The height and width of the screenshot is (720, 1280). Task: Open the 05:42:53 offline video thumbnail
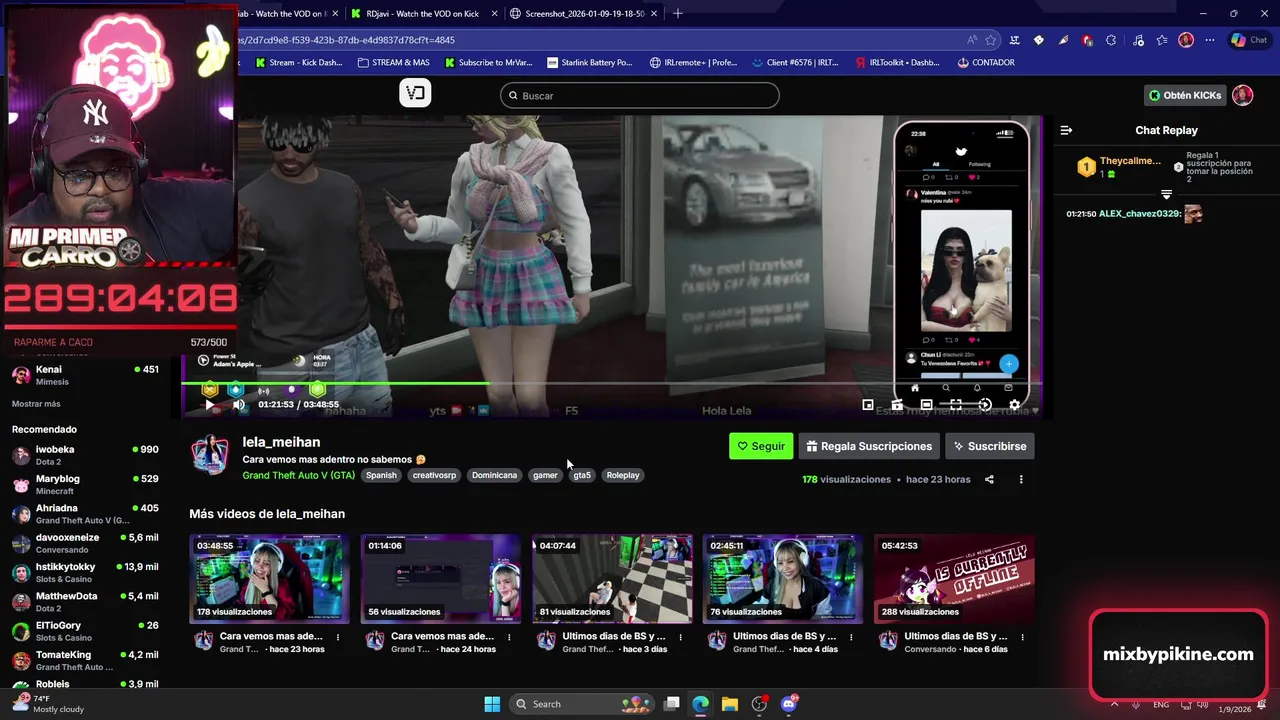pos(954,579)
